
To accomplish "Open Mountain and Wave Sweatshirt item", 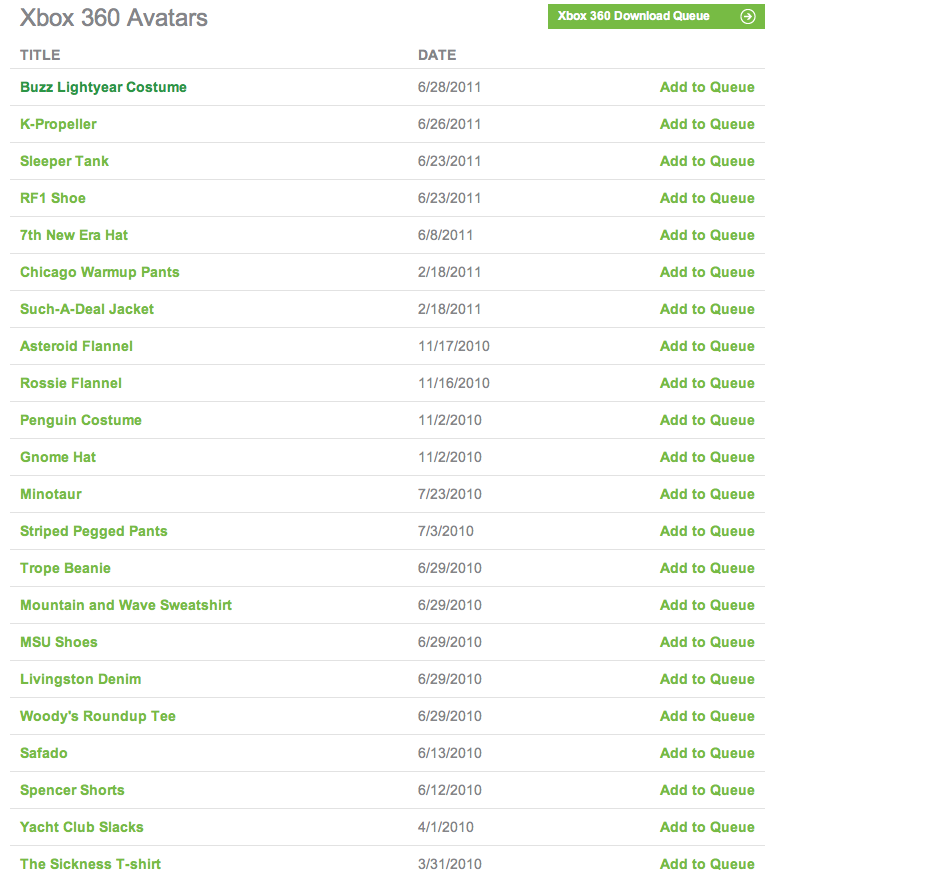I will click(x=126, y=605).
